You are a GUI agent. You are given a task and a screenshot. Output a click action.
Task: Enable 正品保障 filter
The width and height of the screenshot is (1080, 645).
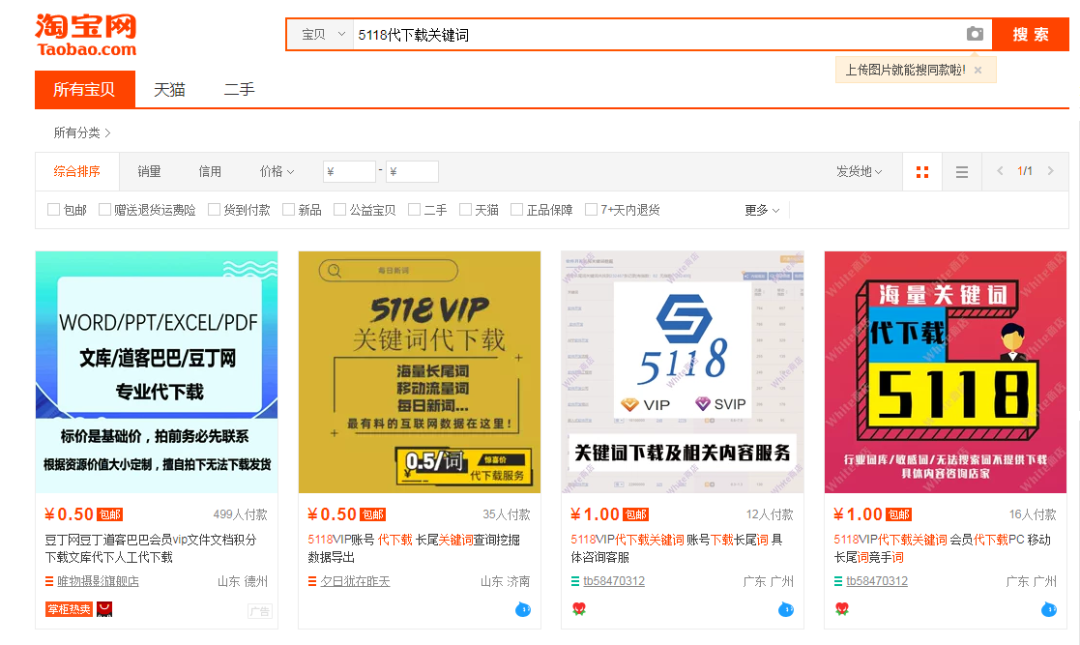click(517, 209)
